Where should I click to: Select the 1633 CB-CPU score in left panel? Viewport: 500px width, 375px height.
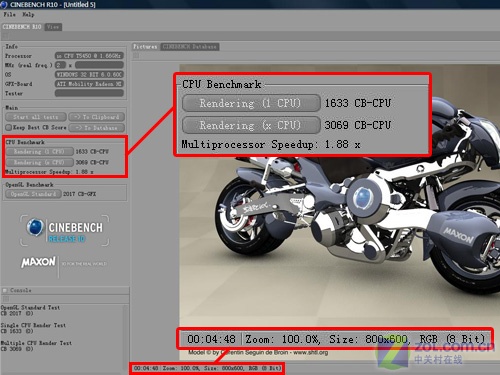92,152
